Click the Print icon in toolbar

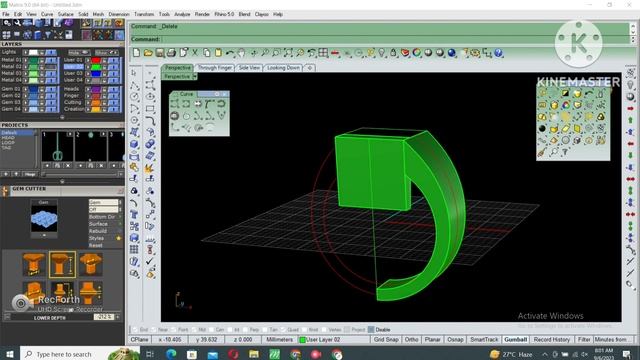pos(171,53)
